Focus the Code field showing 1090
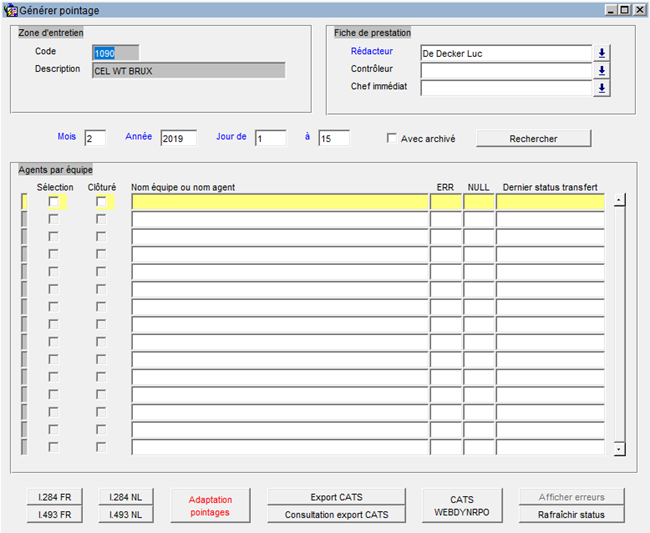 [x=115, y=53]
